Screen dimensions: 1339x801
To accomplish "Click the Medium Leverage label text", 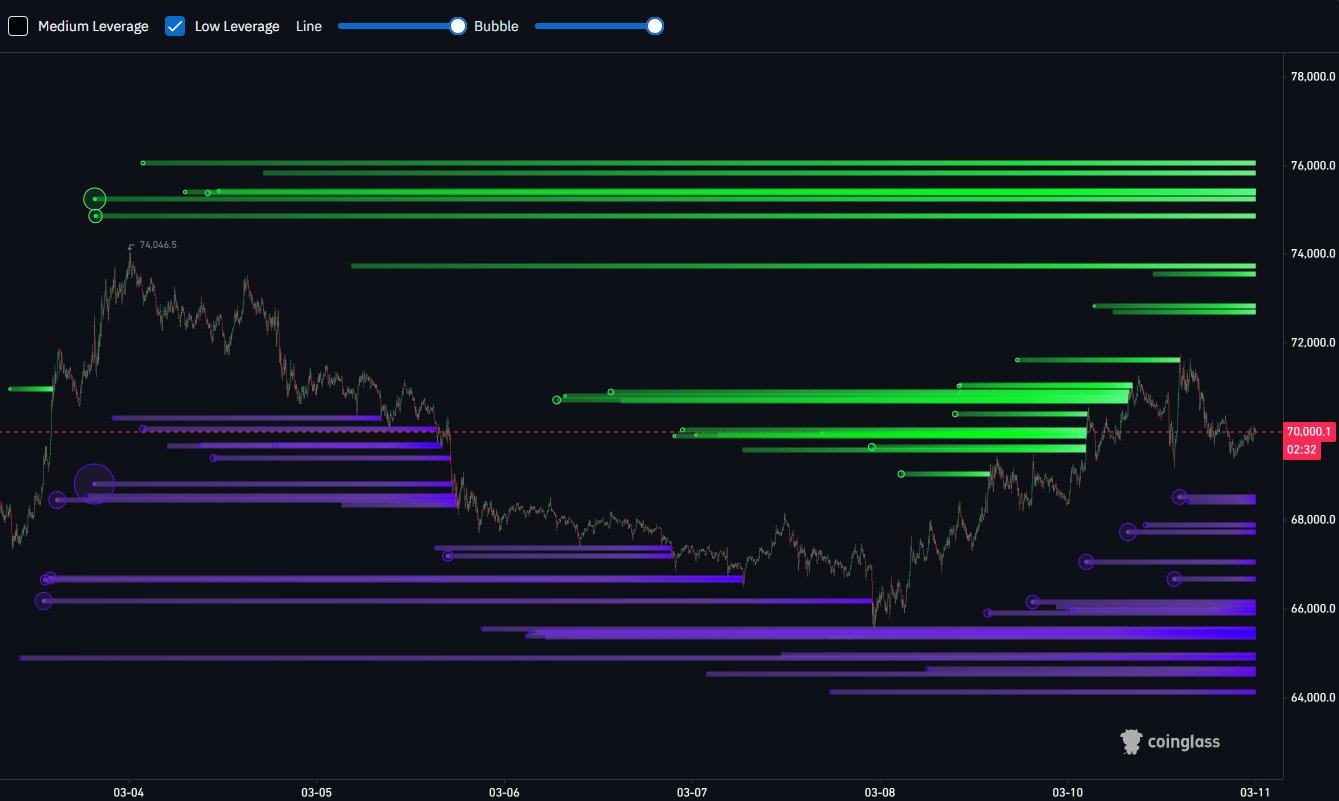I will (93, 27).
